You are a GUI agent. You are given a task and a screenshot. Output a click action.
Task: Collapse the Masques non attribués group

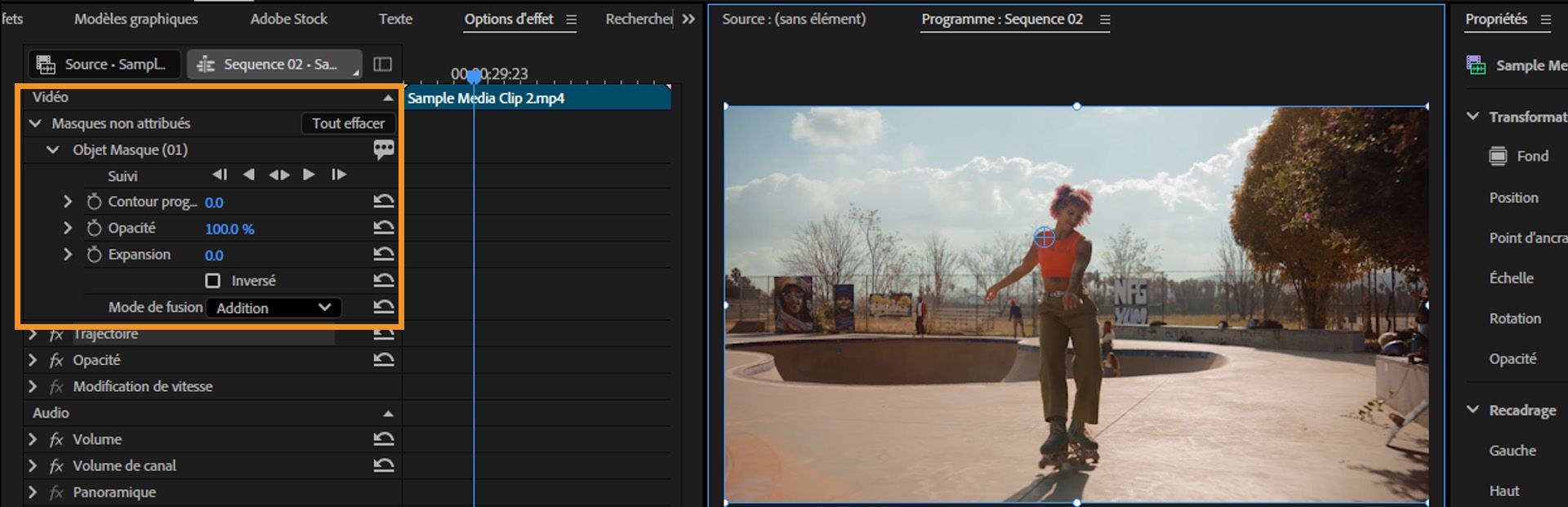(x=35, y=123)
